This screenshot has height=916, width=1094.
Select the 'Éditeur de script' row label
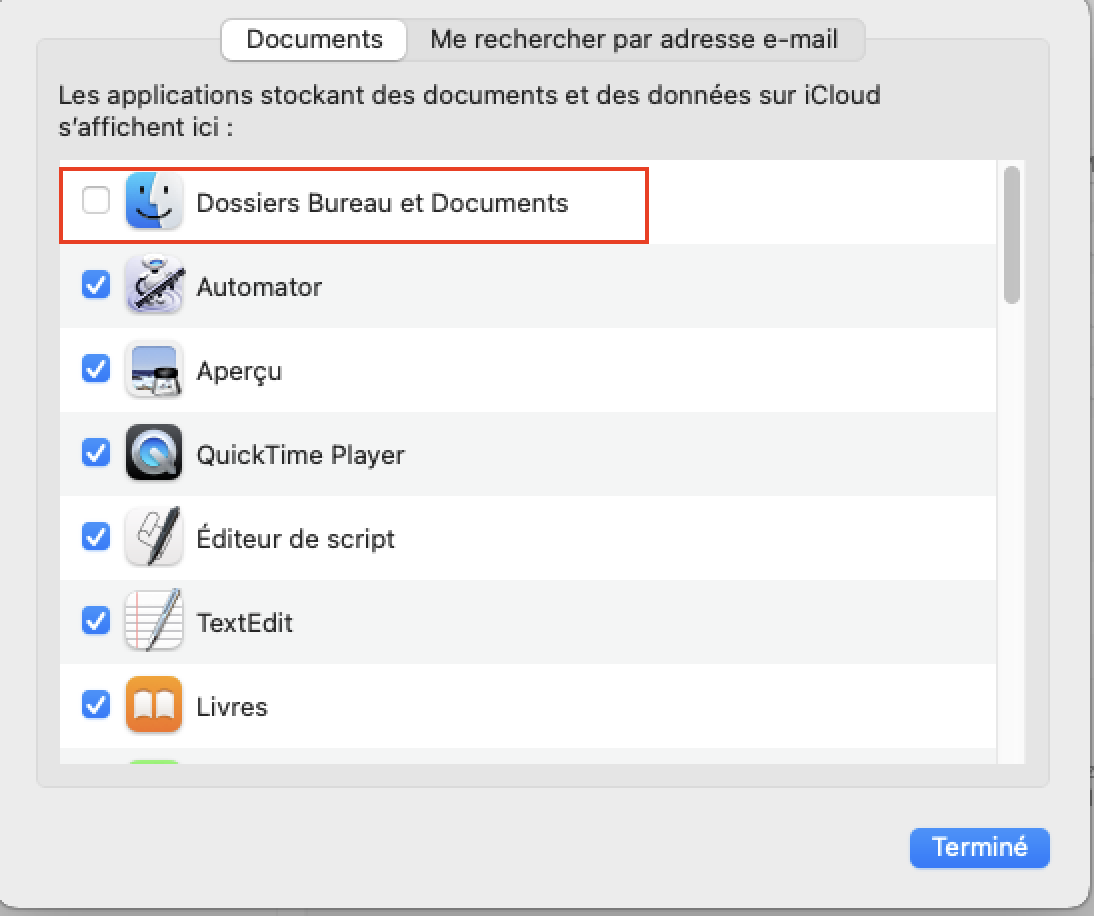pos(296,539)
